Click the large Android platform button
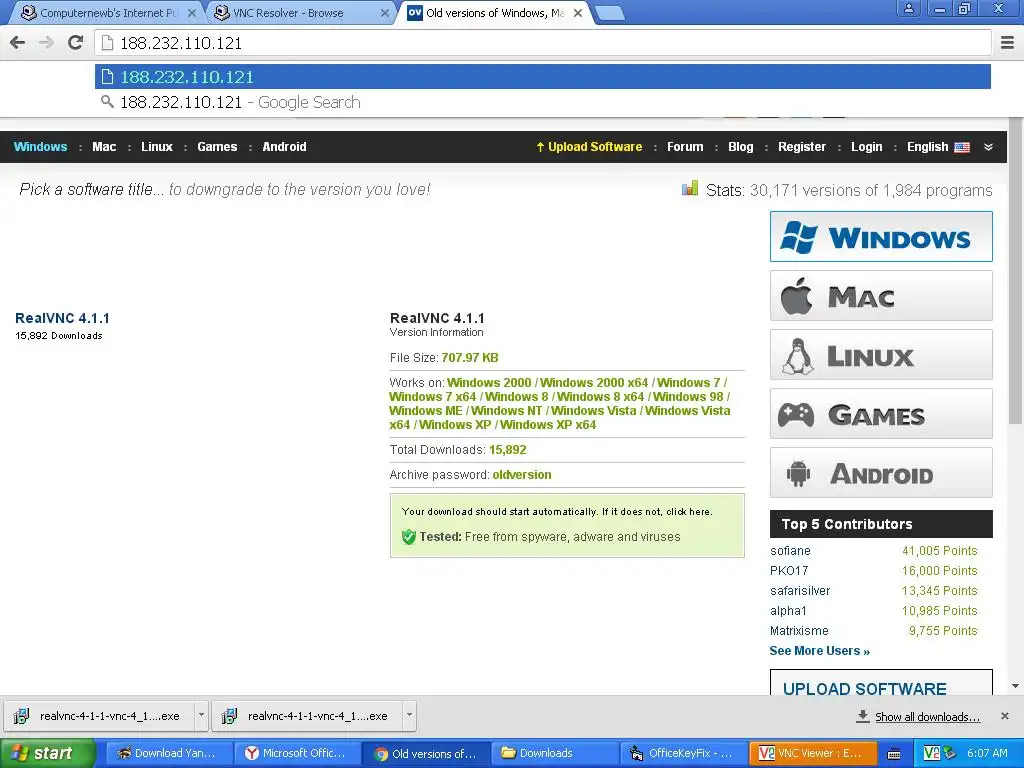Viewport: 1024px width, 768px height. tap(881, 473)
